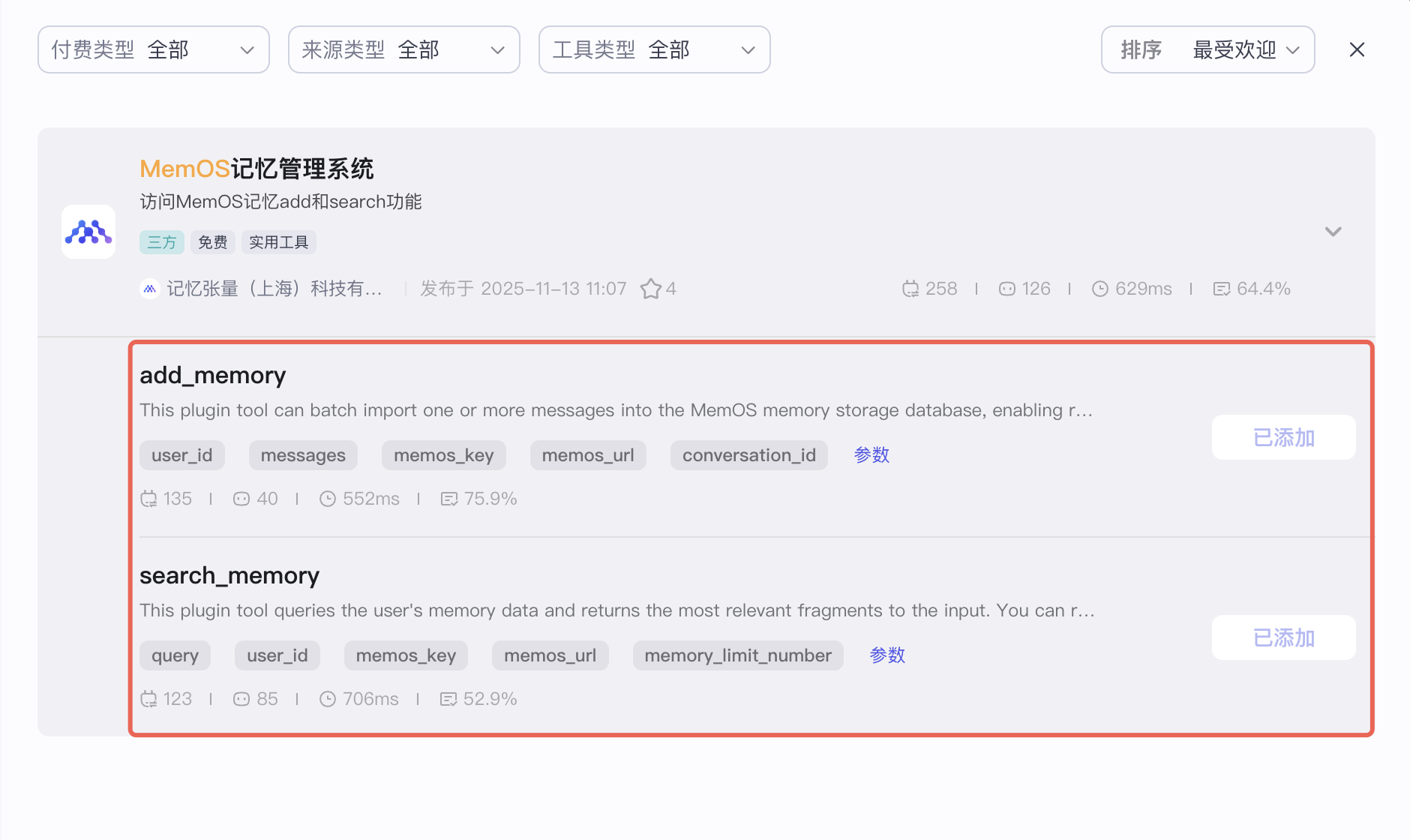1410x840 pixels.
Task: Click 发布于 2025-11-13 11:07 date text
Action: click(523, 289)
